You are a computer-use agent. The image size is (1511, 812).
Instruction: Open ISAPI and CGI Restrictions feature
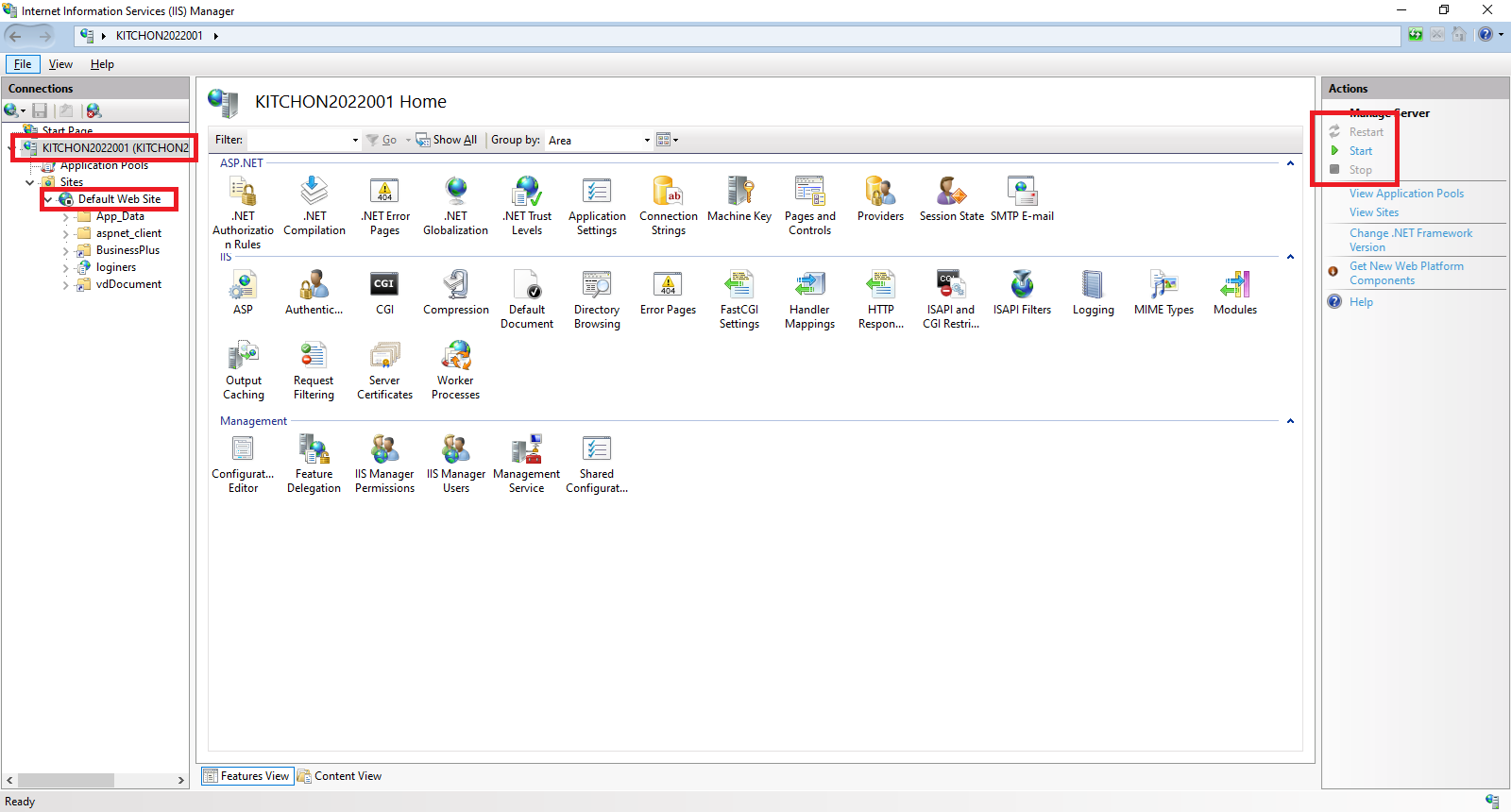coord(951,299)
